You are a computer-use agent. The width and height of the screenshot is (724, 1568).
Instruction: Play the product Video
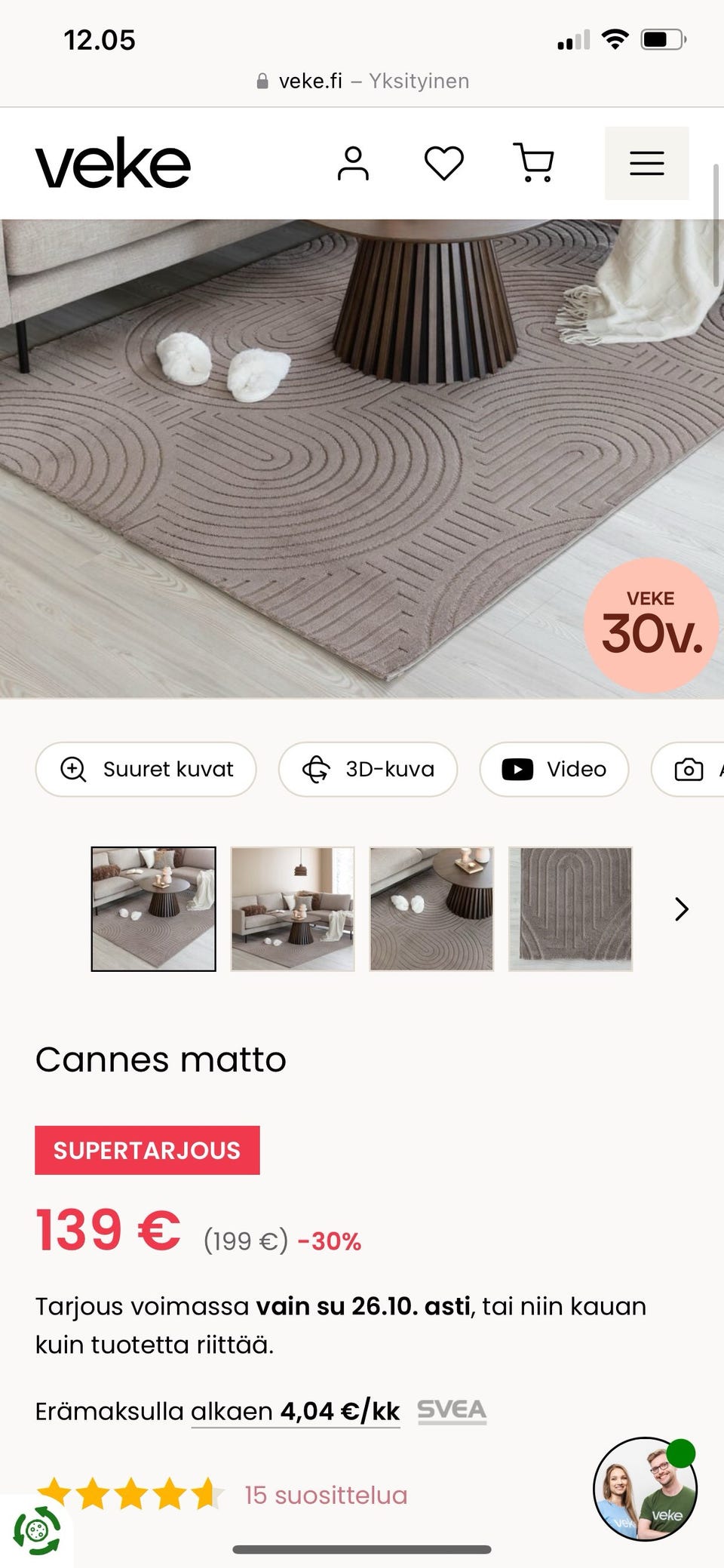pos(554,769)
